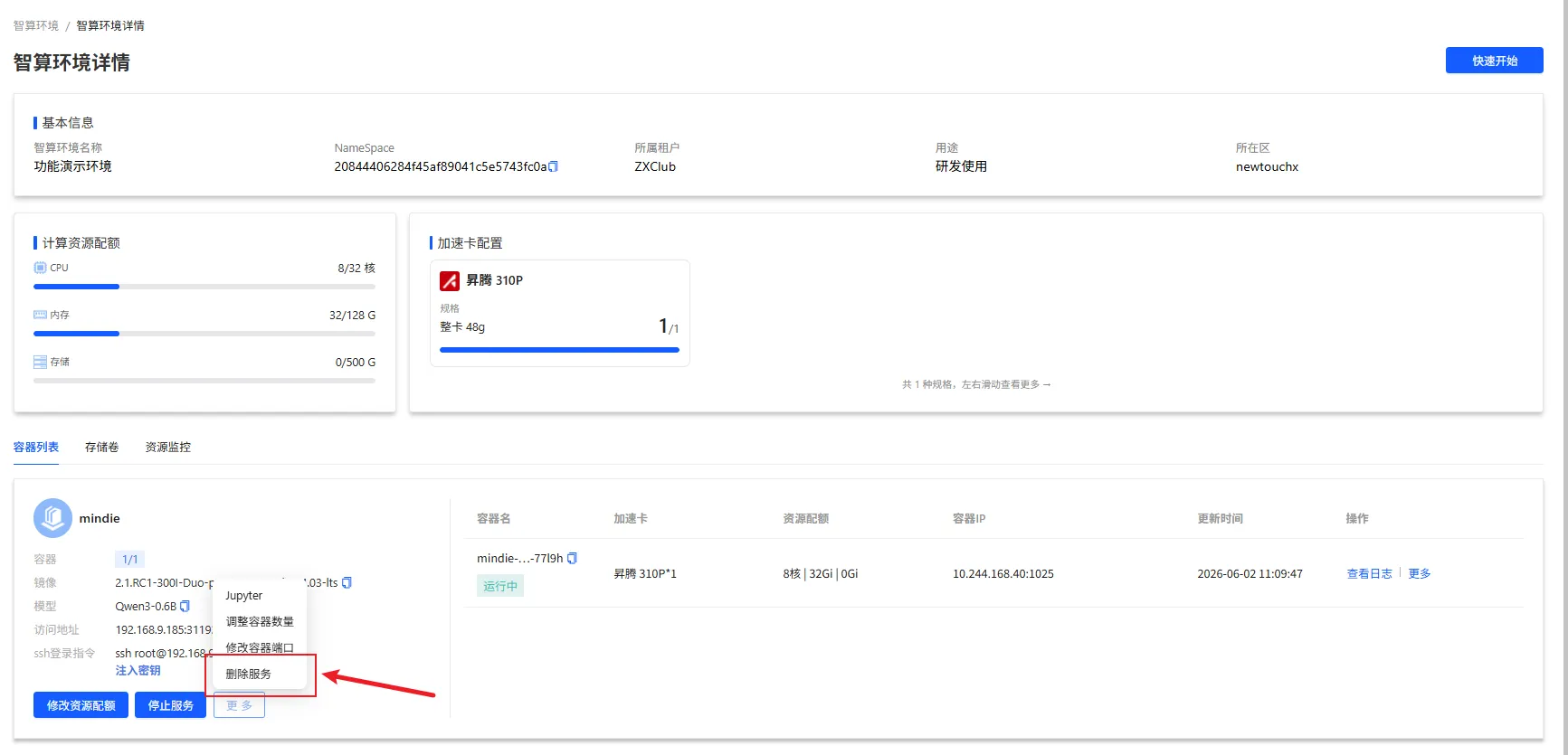Click the tenant name ZXClub
The height and width of the screenshot is (755, 1568).
[x=655, y=166]
